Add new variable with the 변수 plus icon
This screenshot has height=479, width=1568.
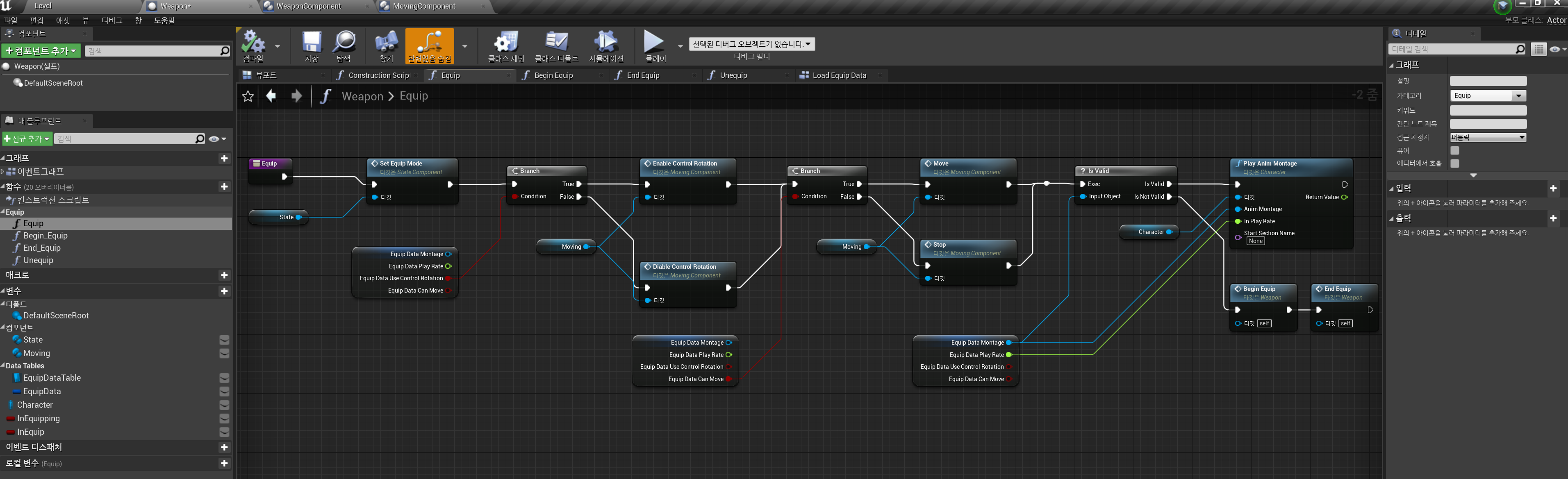click(224, 292)
